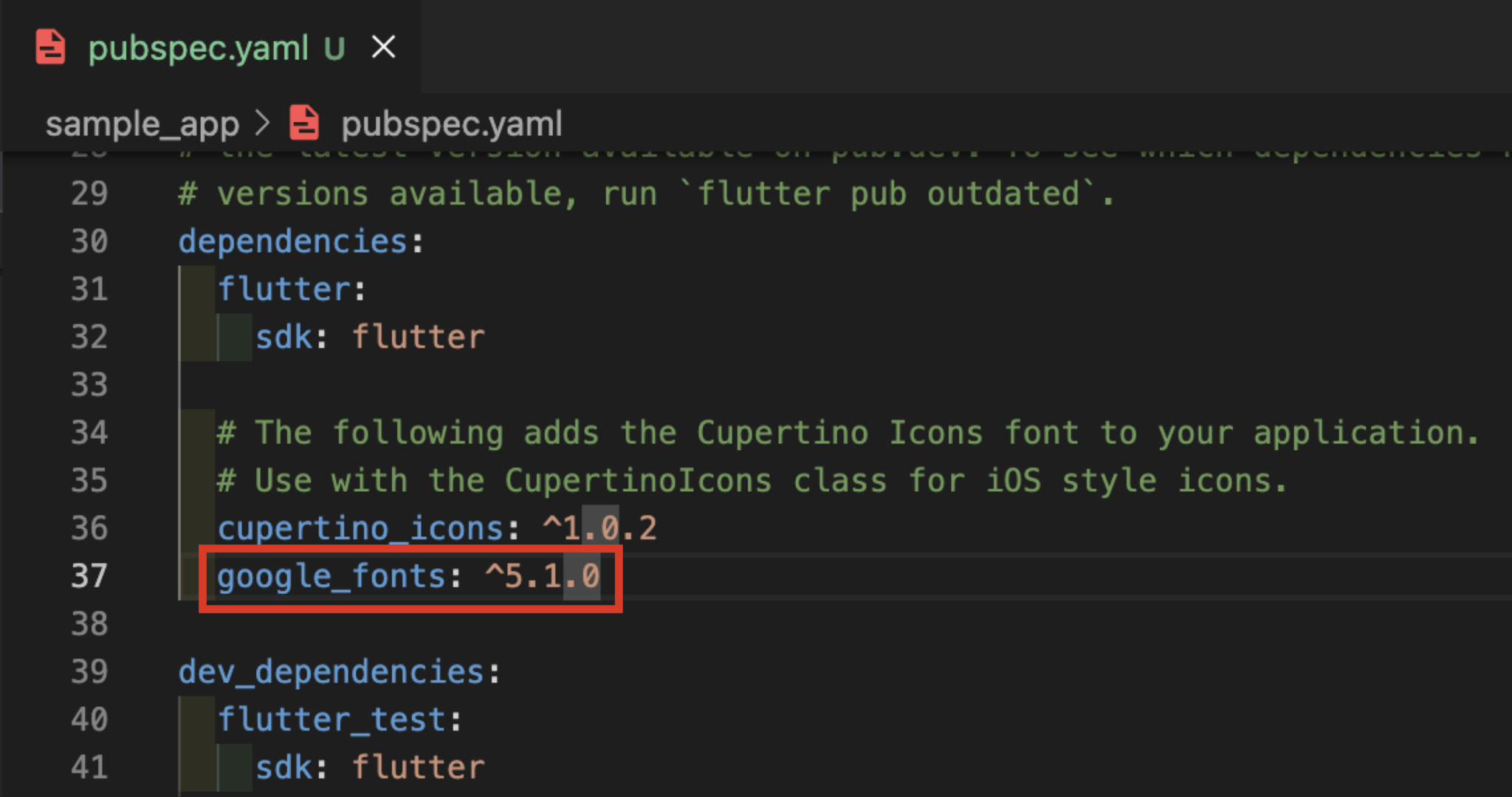The image size is (1512, 797).
Task: Click line number 39 in the gutter
Action: 89,671
